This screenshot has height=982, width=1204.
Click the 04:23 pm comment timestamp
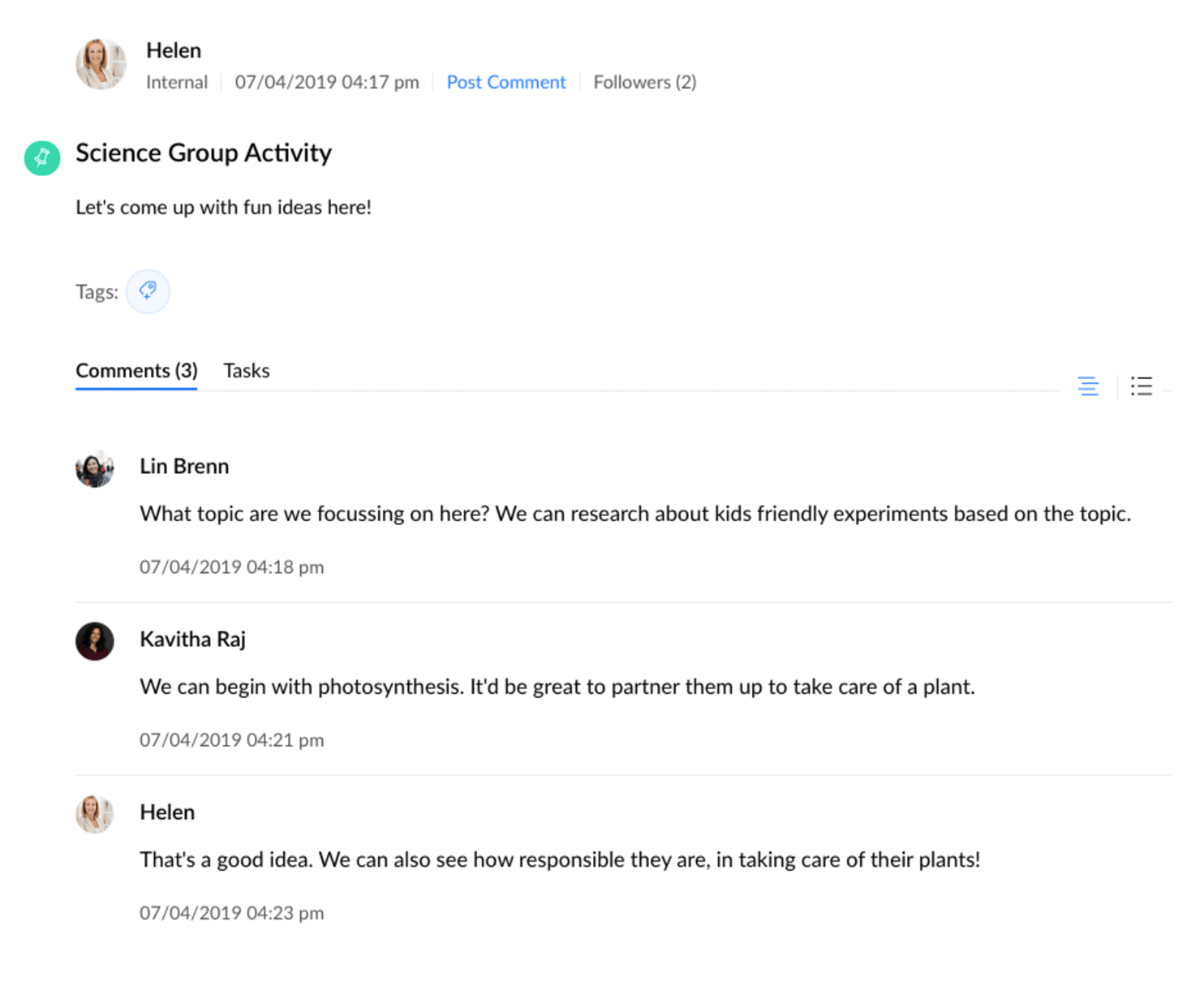click(231, 913)
